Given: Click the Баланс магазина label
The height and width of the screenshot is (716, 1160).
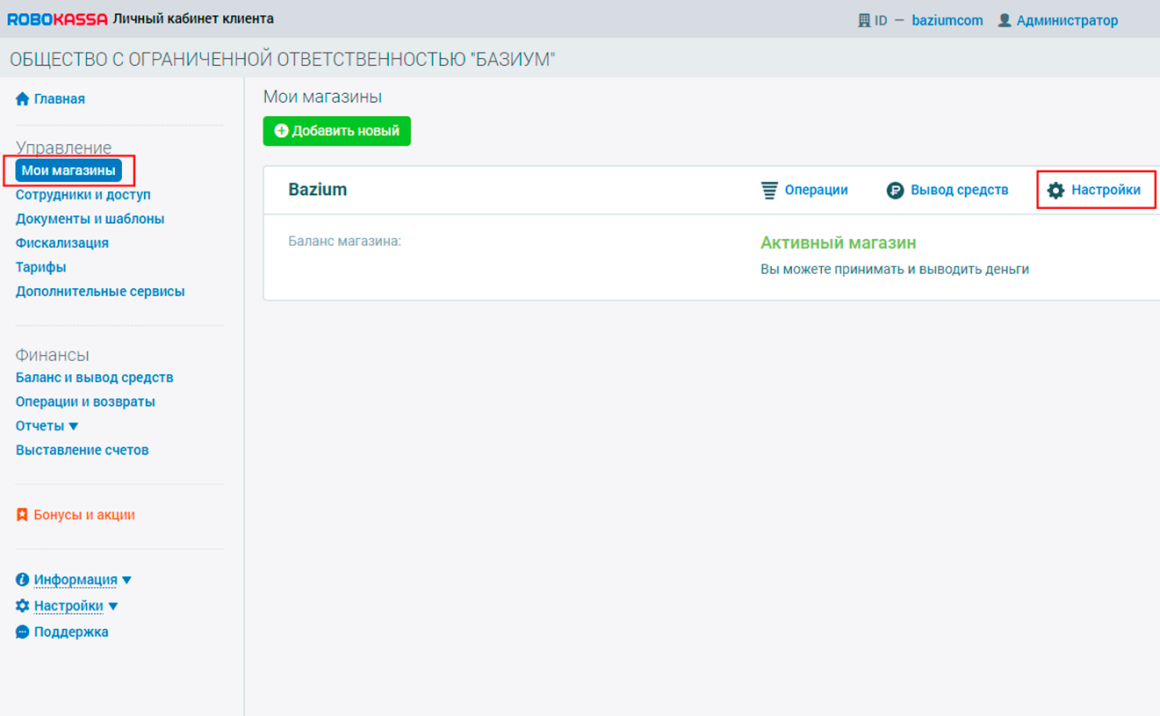Looking at the screenshot, I should pos(345,241).
